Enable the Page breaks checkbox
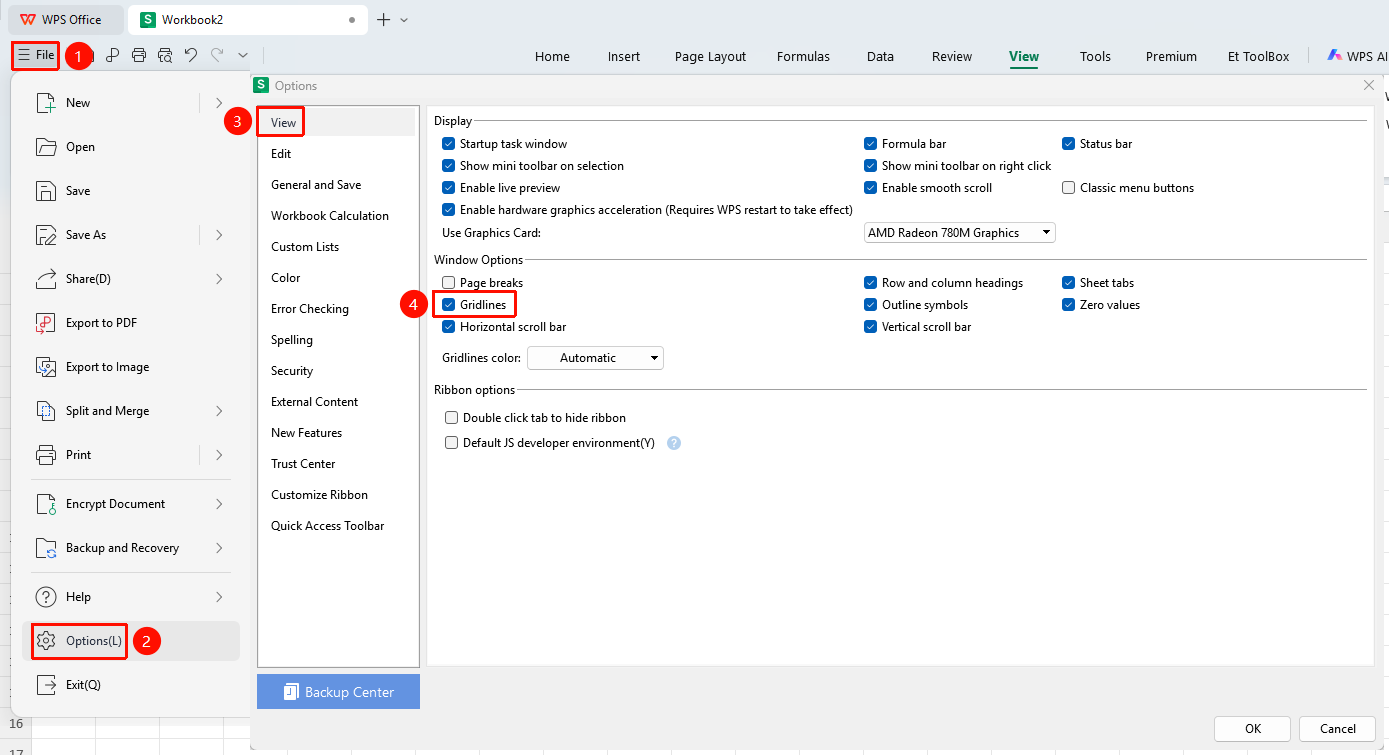The width and height of the screenshot is (1389, 755). point(449,283)
